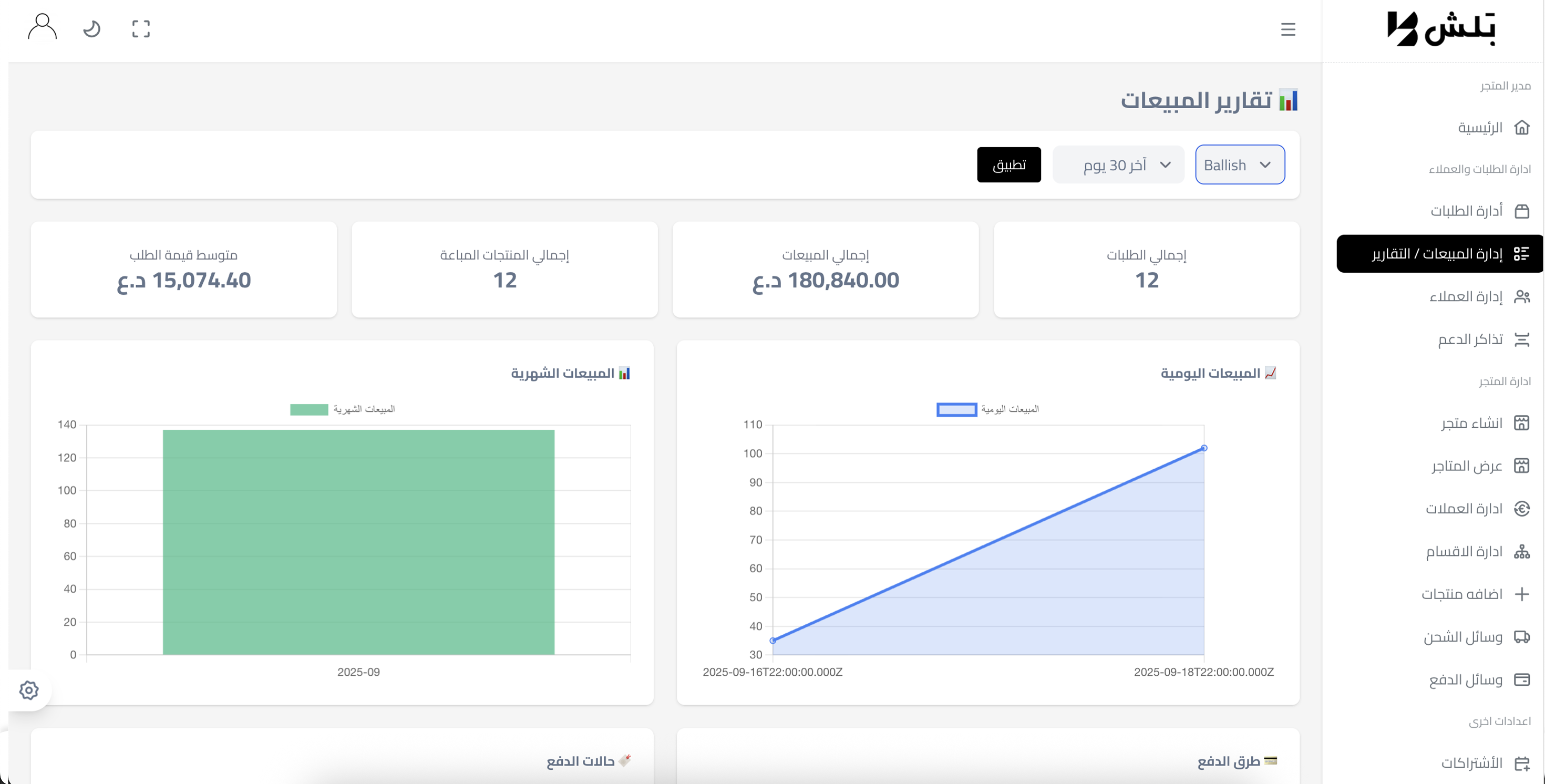Go to تذاكر الدعم support tickets

[1470, 339]
